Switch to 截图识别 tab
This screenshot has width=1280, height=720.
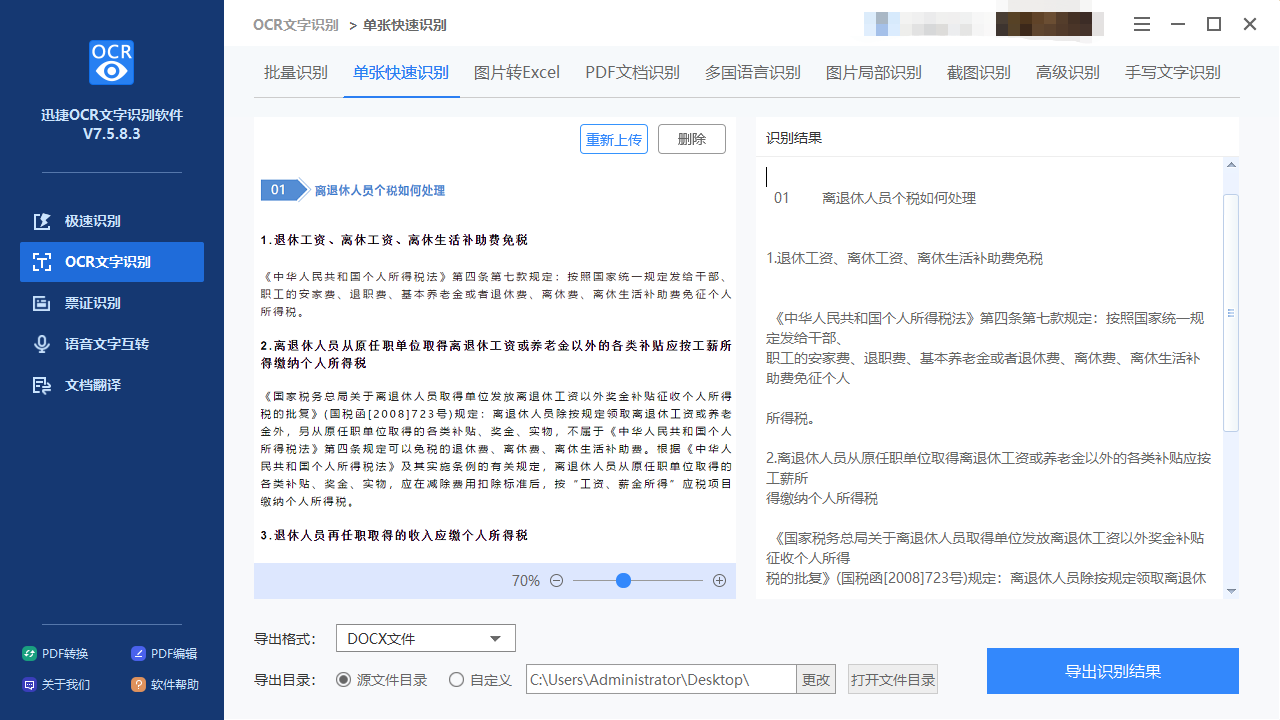(978, 72)
